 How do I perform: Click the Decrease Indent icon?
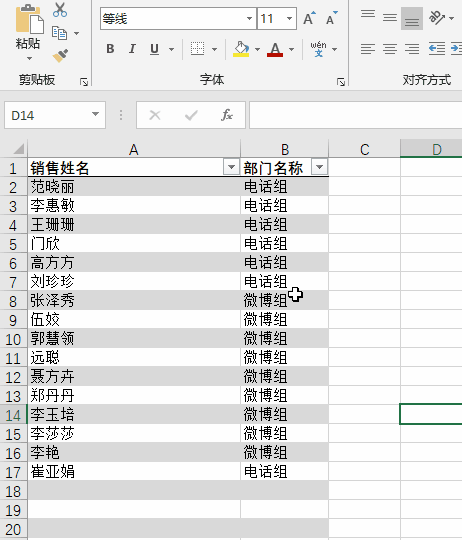tap(437, 49)
